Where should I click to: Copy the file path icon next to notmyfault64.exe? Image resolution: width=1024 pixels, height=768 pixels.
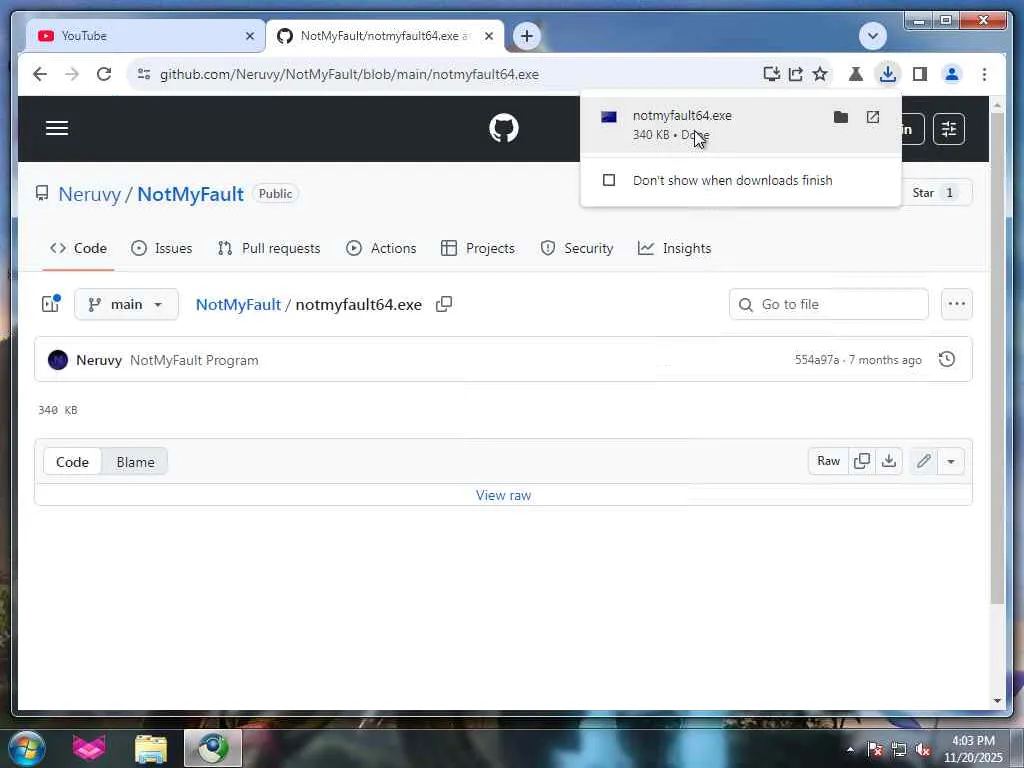444,304
